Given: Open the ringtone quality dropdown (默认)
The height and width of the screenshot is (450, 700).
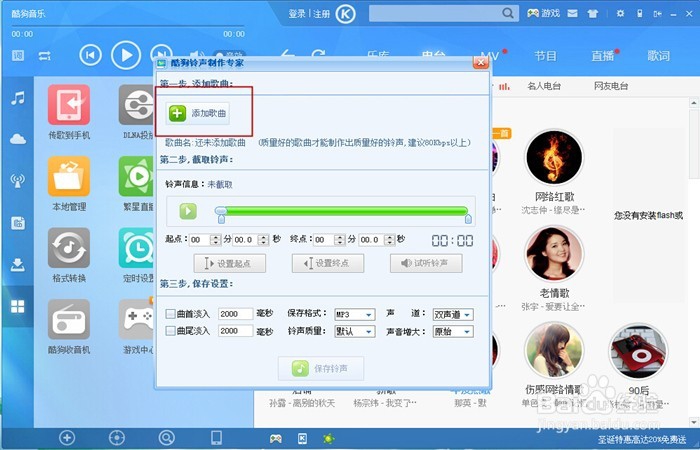Looking at the screenshot, I should pos(355,331).
